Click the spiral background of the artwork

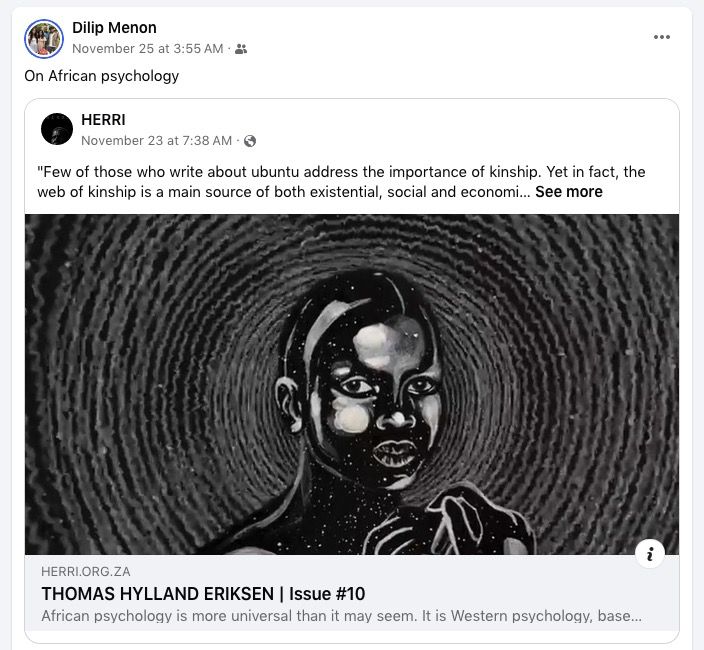pos(135,359)
